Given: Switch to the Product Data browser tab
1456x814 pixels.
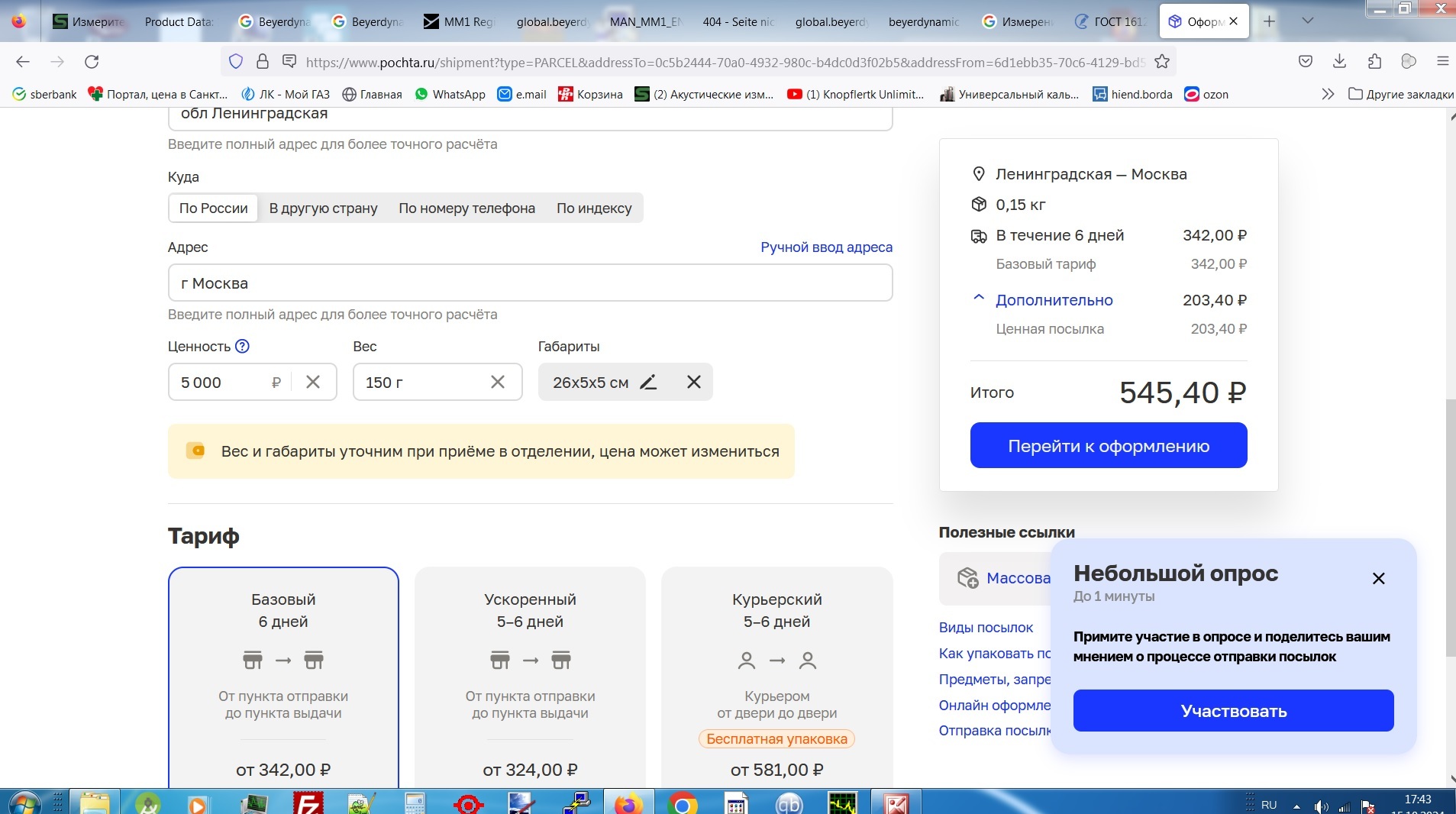Looking at the screenshot, I should 179,21.
